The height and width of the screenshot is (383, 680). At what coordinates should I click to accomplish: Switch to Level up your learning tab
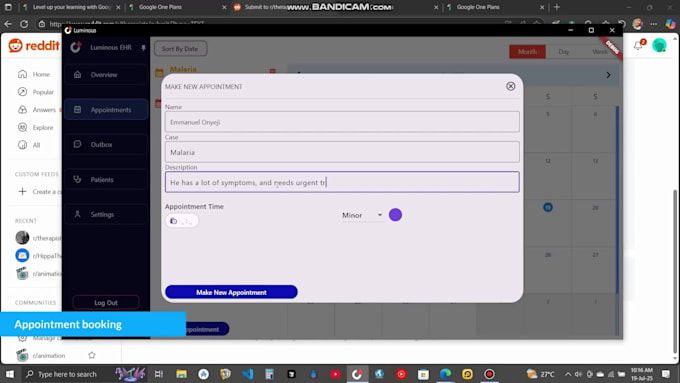coord(72,7)
